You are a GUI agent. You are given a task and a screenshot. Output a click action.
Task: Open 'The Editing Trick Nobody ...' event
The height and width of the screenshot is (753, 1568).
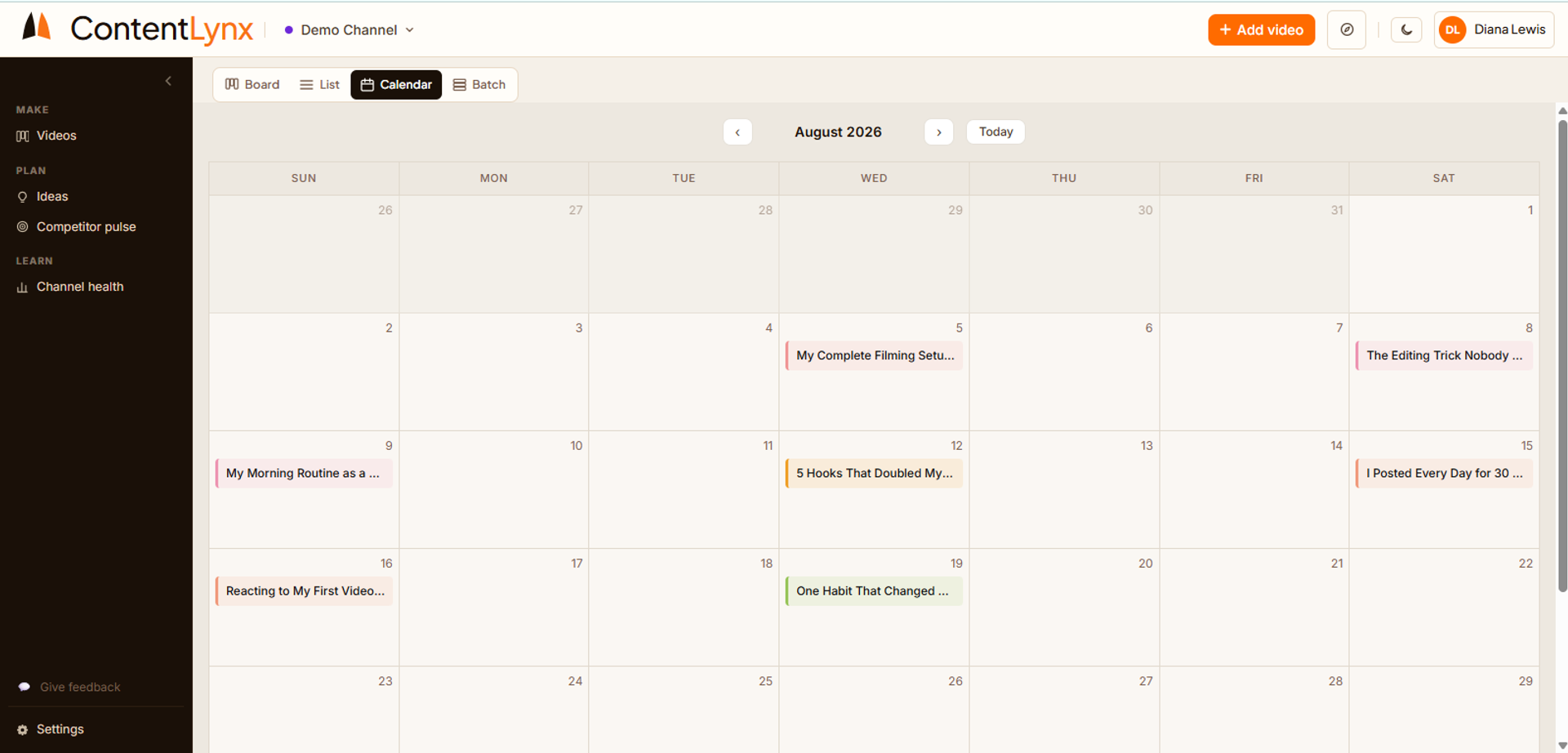click(1444, 356)
